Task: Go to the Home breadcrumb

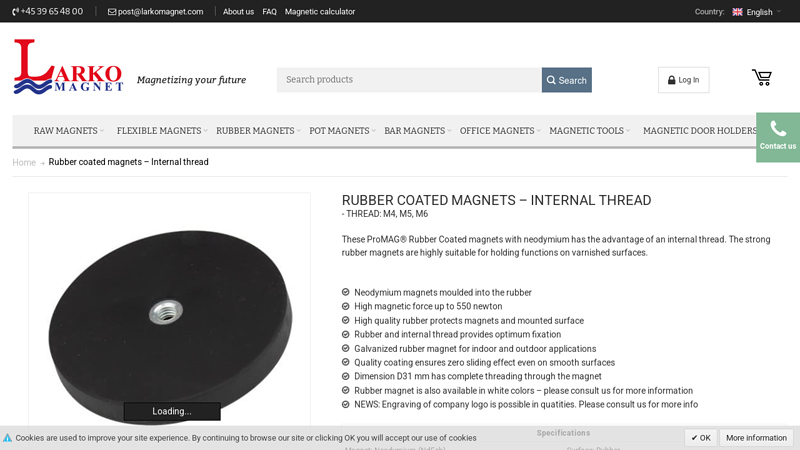Action: click(24, 162)
